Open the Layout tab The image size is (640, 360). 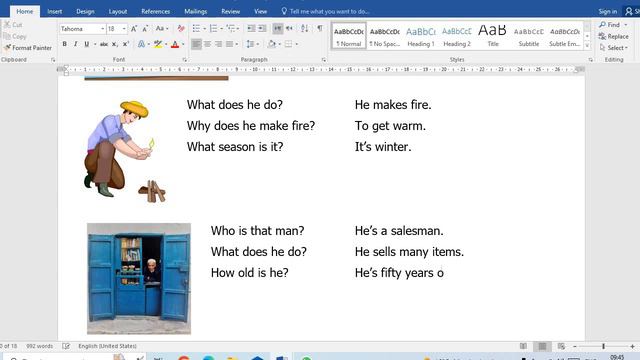[x=118, y=11]
